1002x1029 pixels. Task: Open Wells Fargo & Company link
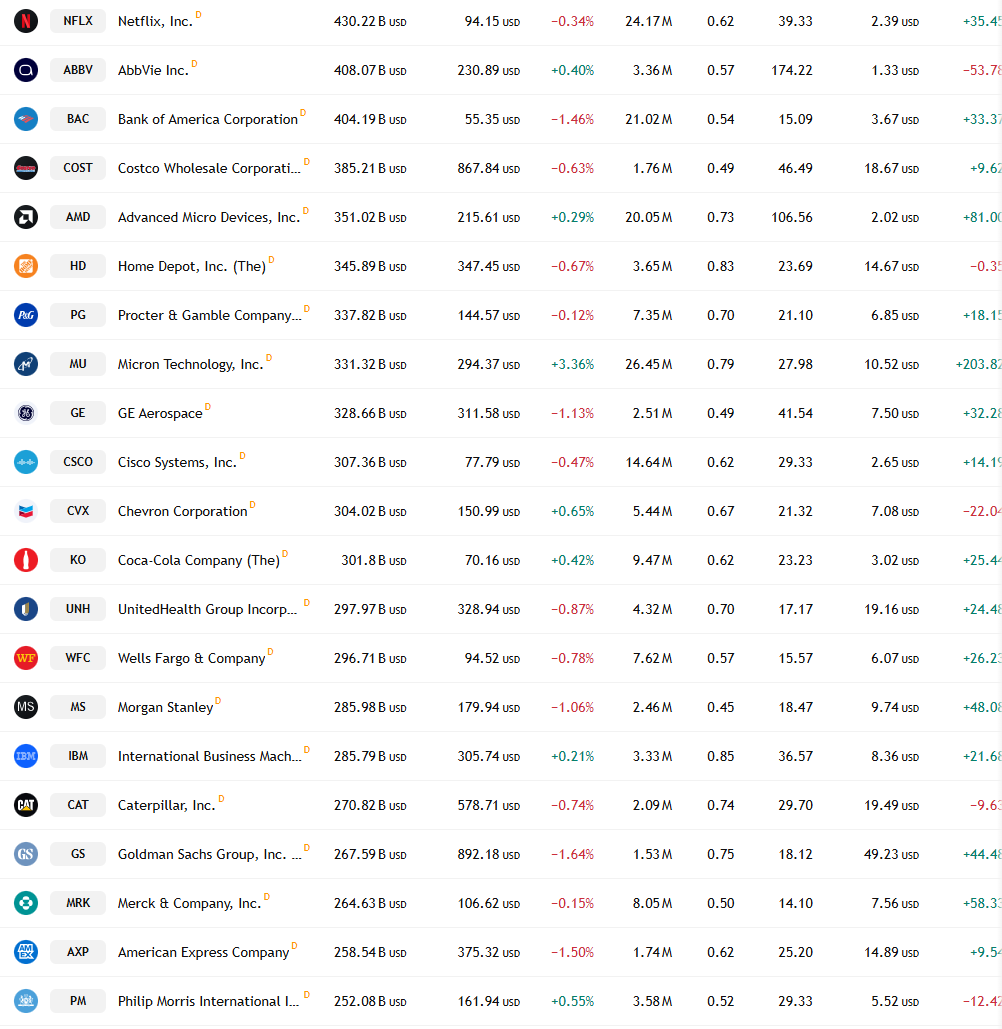(x=192, y=658)
